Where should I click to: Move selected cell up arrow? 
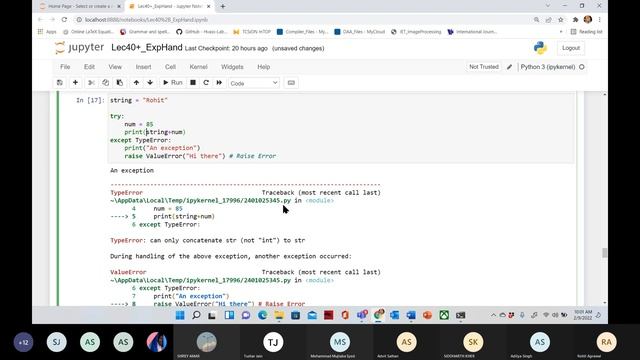[136, 83]
